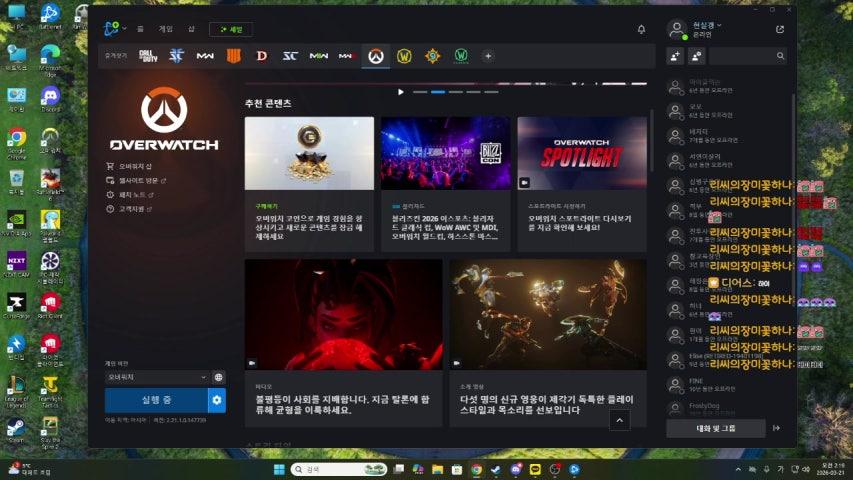This screenshot has width=853, height=480.
Task: Select the yellow World of Warcraft icon
Action: pos(404,56)
